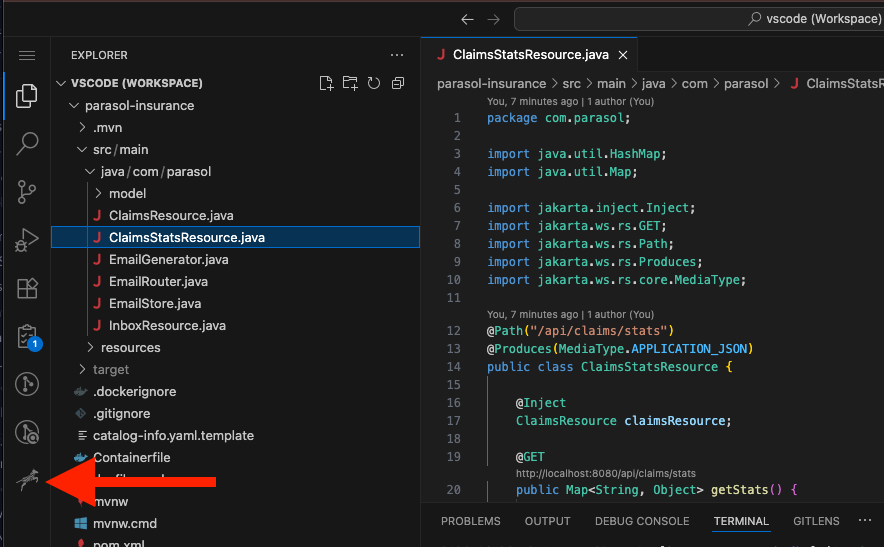
Task: Switch to the TERMINAL panel tab
Action: (x=741, y=522)
